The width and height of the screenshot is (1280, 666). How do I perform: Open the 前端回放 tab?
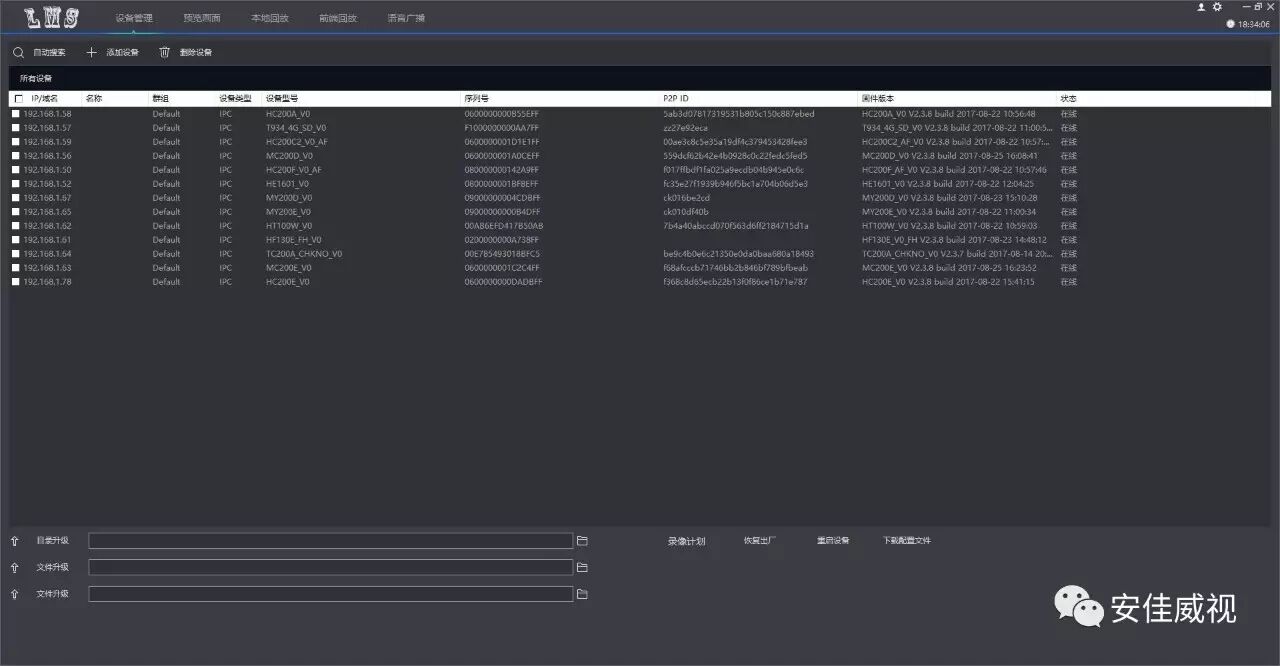[338, 18]
